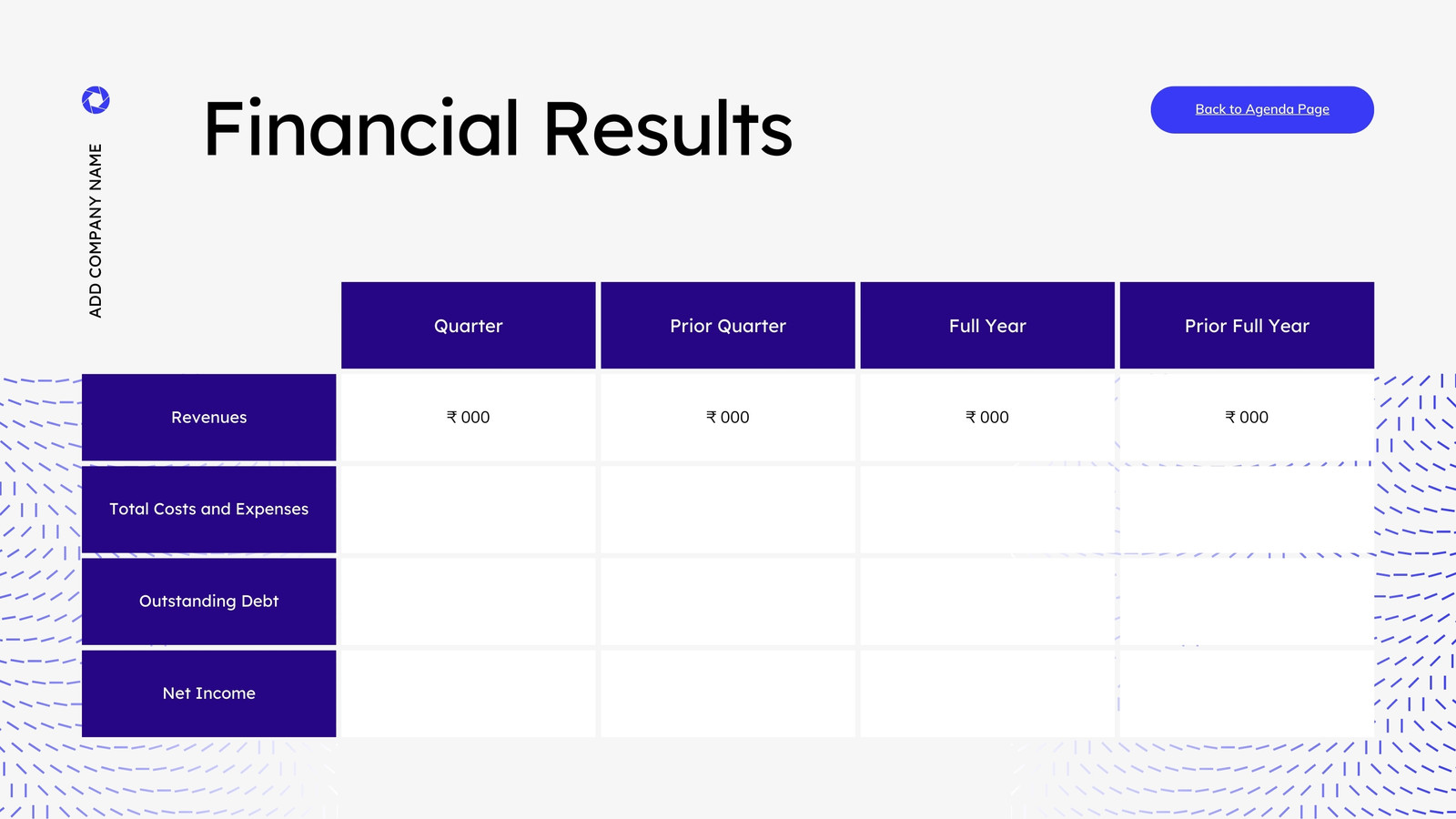Screen dimensions: 1456x819
Task: Select the Quarter column header
Action: click(469, 326)
